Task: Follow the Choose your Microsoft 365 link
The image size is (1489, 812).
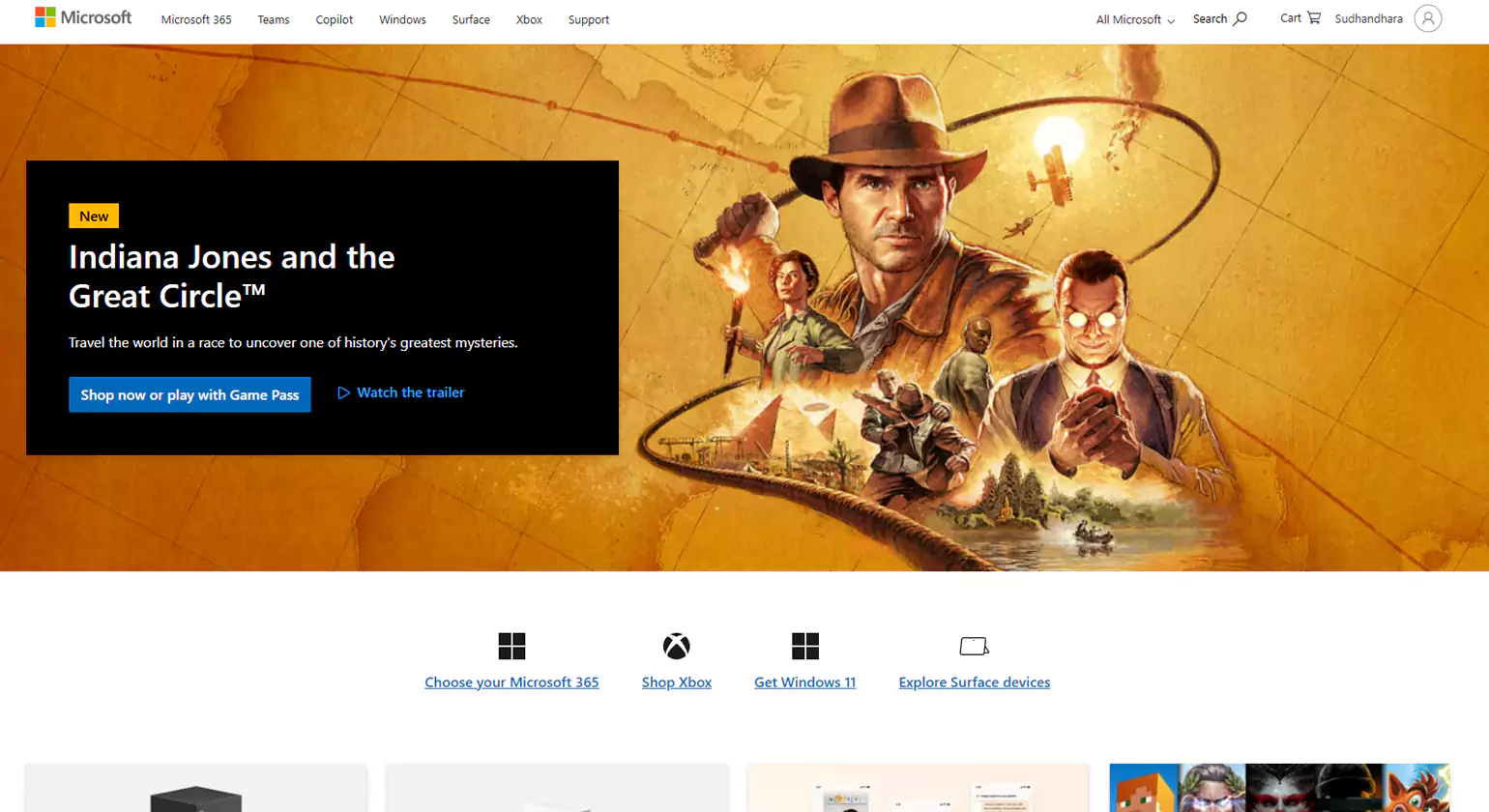Action: pyautogui.click(x=511, y=682)
